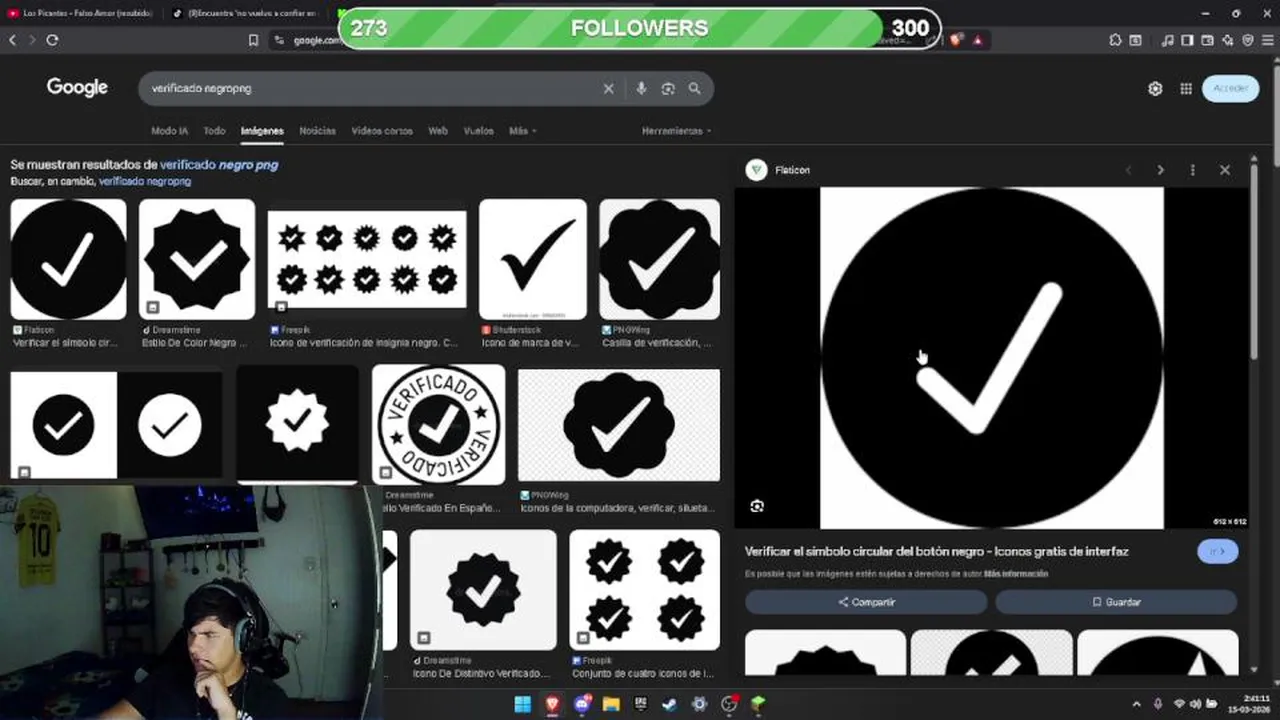Click the Compartir share button

click(866, 602)
